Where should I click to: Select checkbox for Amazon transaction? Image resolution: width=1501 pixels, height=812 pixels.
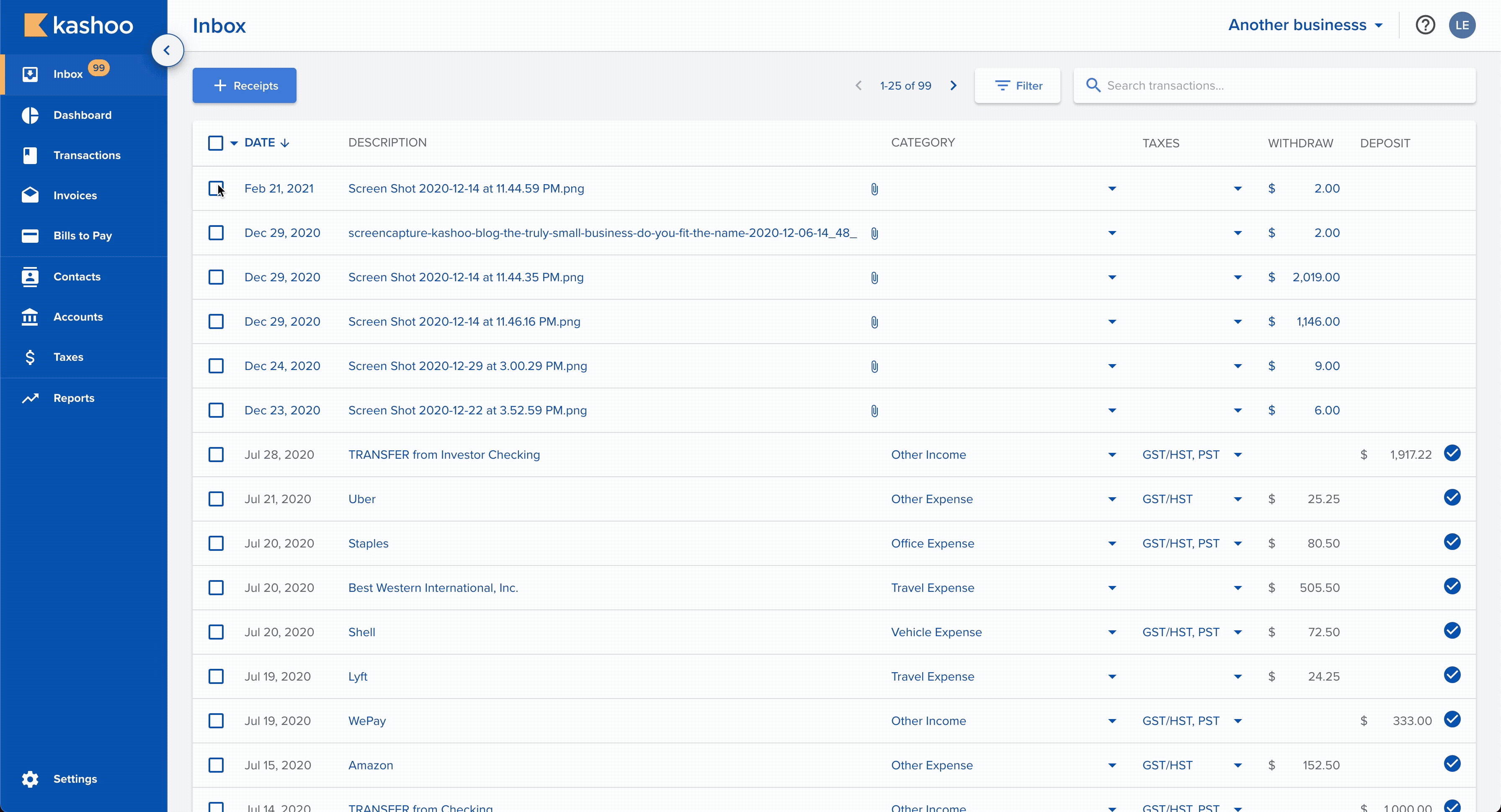(x=216, y=766)
